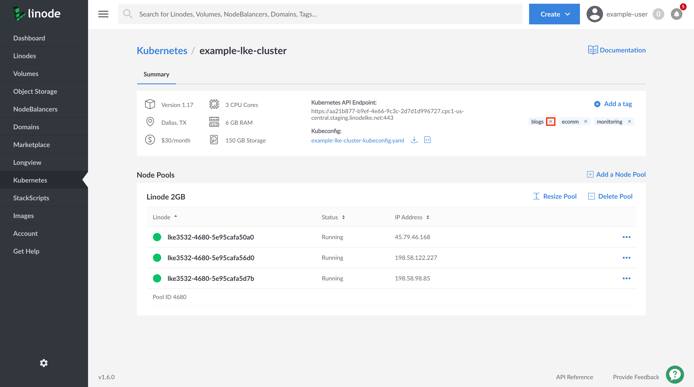Open Object Storage in sidebar
Screen dimensions: 694x387
coord(35,91)
